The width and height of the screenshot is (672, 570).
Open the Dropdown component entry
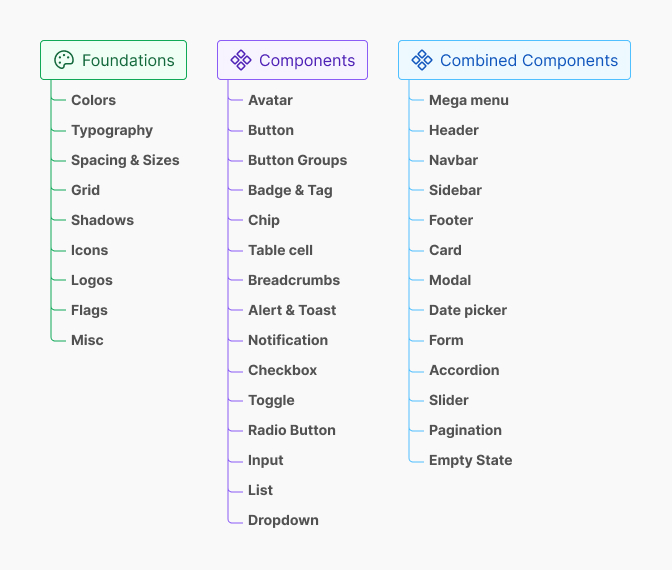[x=283, y=520]
